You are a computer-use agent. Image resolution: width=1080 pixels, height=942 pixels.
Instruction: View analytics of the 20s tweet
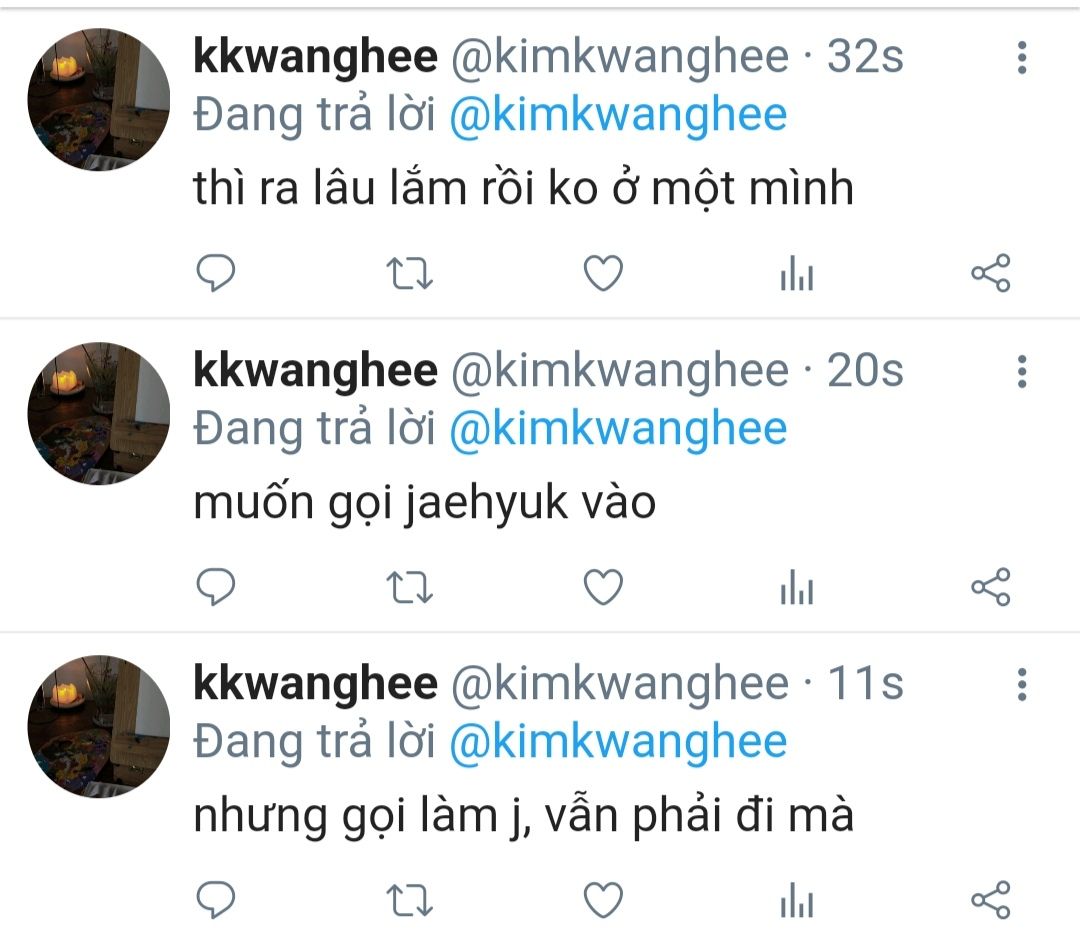click(797, 587)
